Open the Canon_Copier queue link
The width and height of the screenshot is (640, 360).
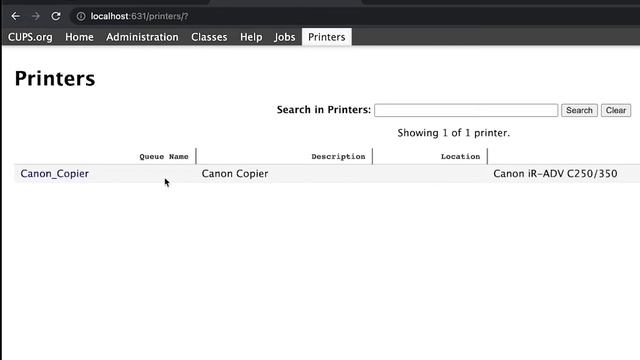point(54,173)
